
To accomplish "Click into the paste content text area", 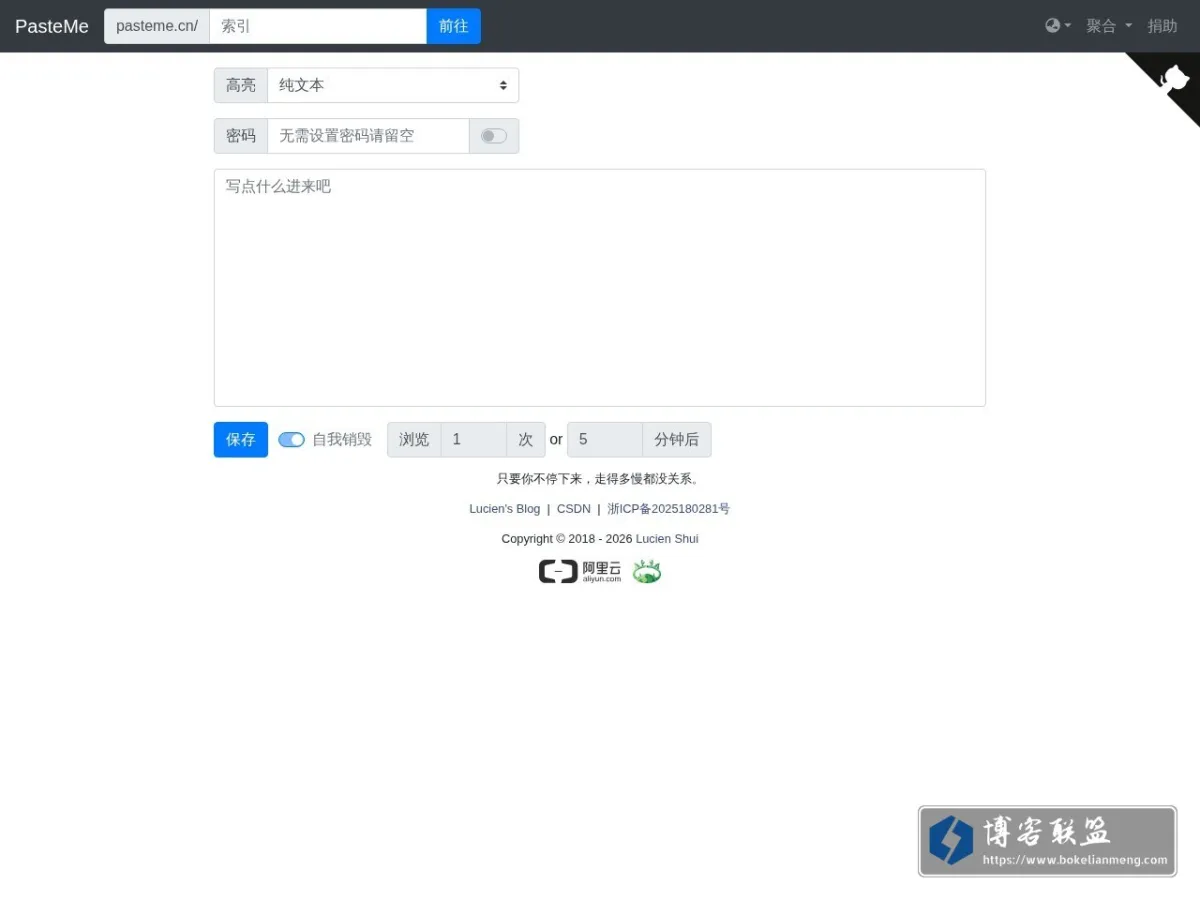I will pos(600,288).
